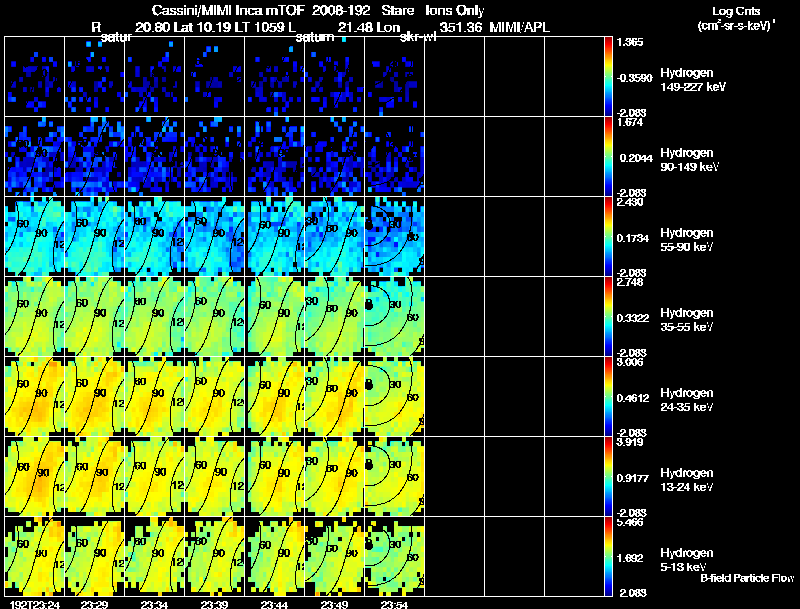Click the 'Hydrogen 13-24 keV' row label

click(x=687, y=480)
